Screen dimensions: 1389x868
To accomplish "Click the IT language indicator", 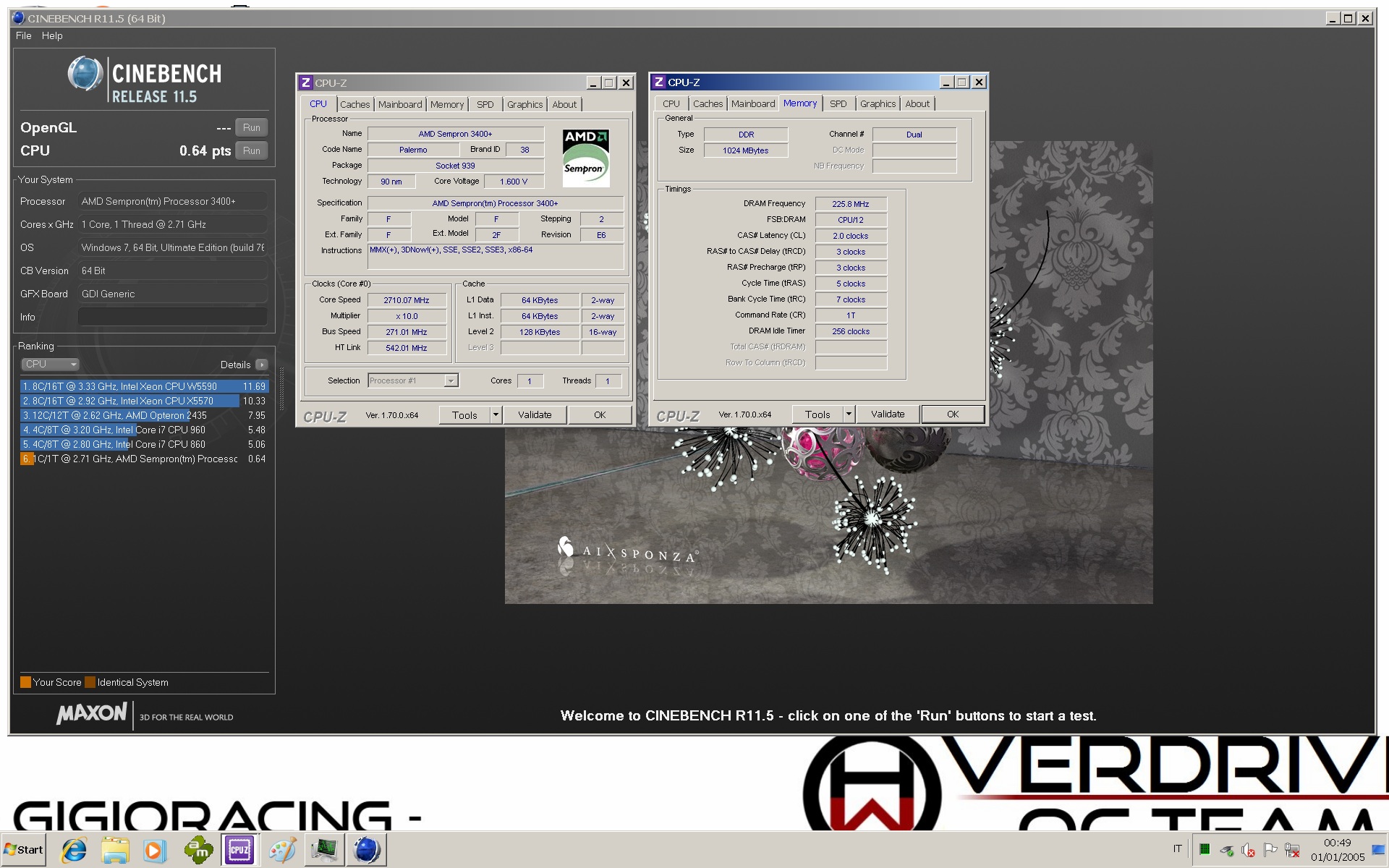I will [1177, 849].
